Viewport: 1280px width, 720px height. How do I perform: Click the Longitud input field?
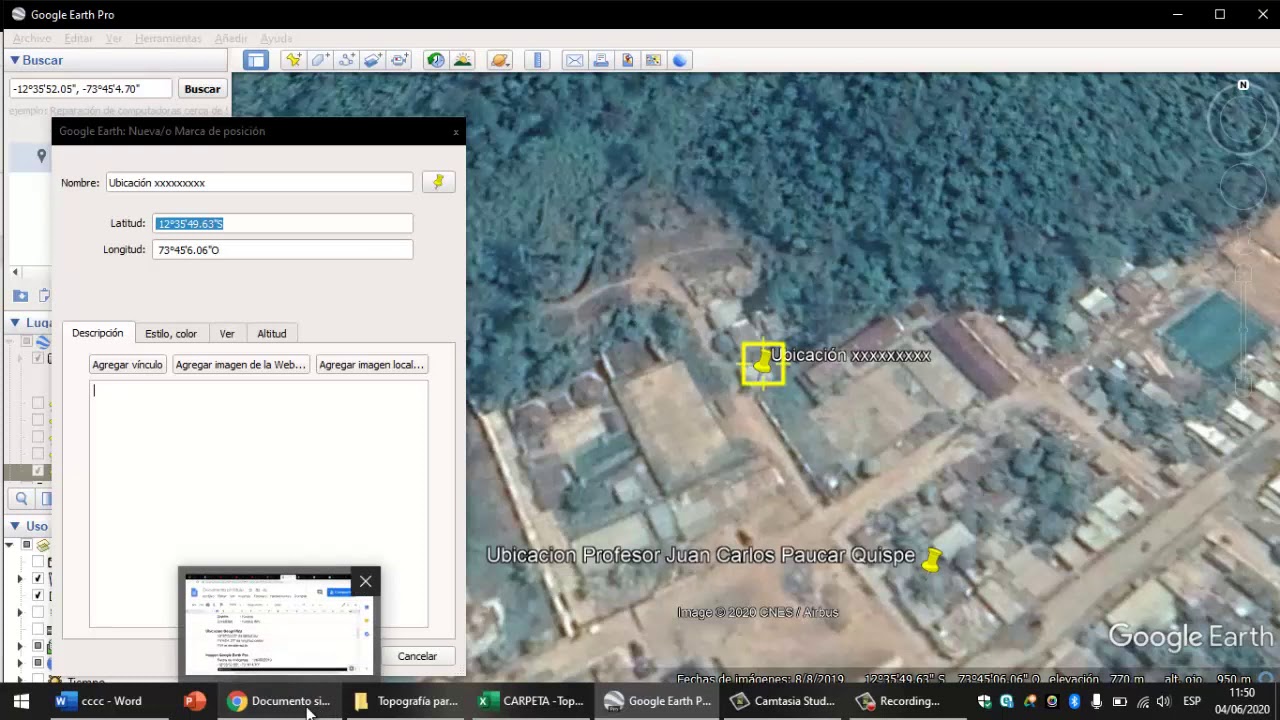pos(283,250)
